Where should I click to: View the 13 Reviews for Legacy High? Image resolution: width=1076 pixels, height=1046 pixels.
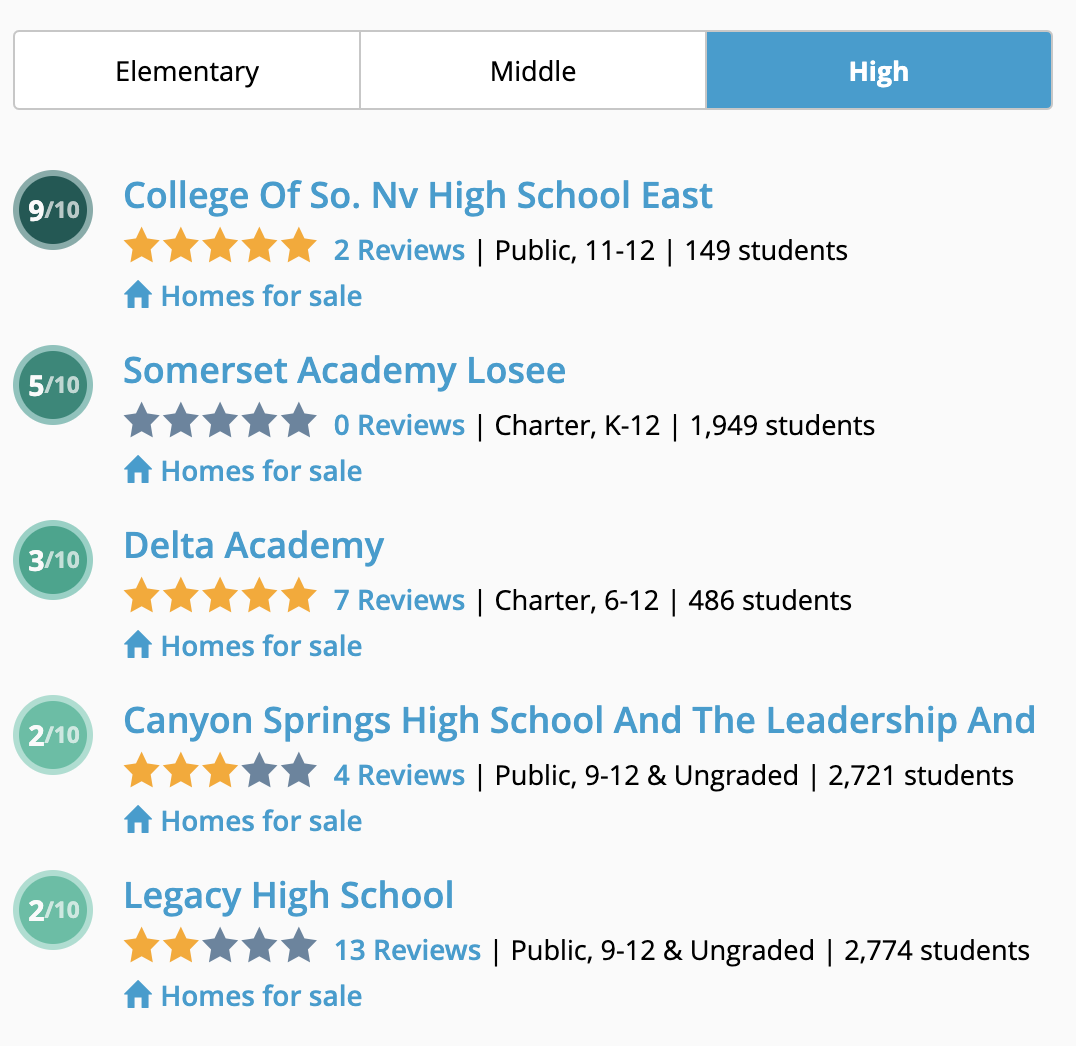(x=407, y=950)
